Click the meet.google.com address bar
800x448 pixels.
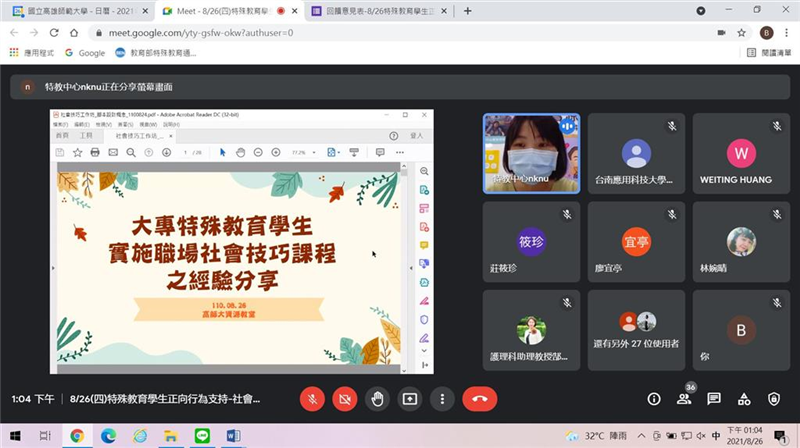403,33
